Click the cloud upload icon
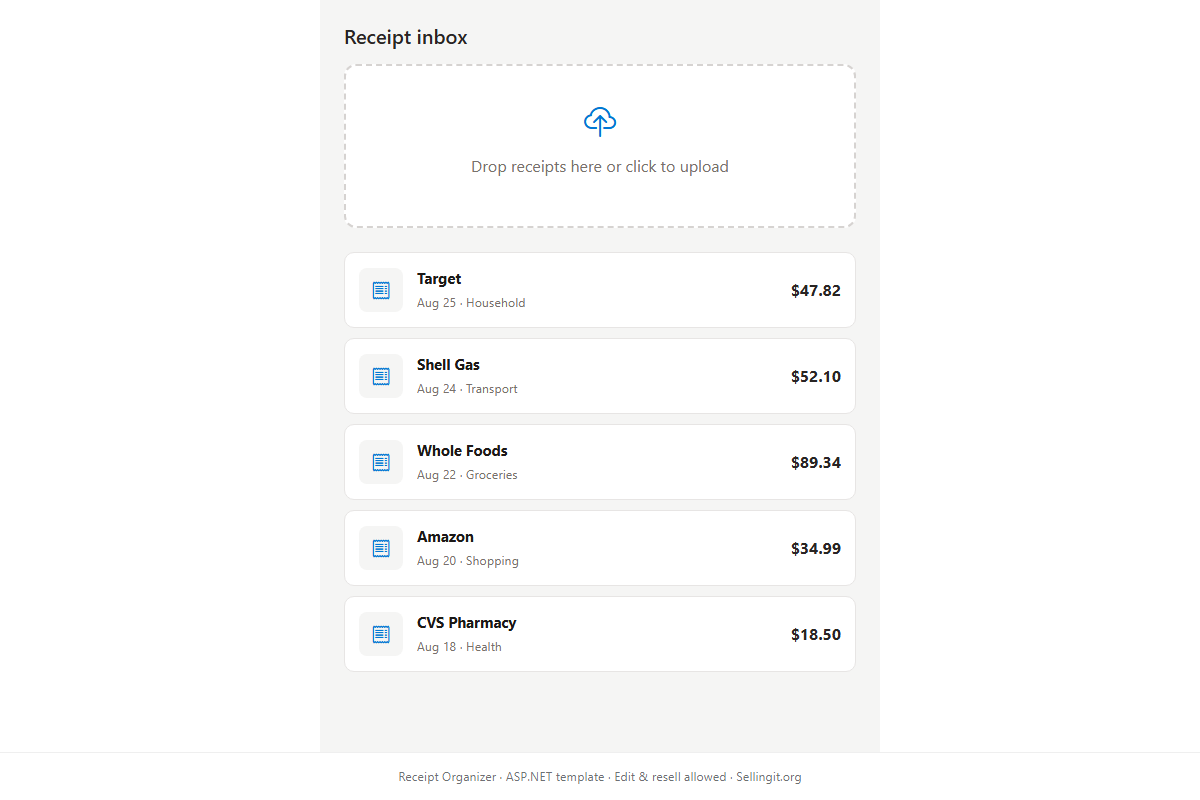This screenshot has width=1200, height=800. (x=600, y=122)
